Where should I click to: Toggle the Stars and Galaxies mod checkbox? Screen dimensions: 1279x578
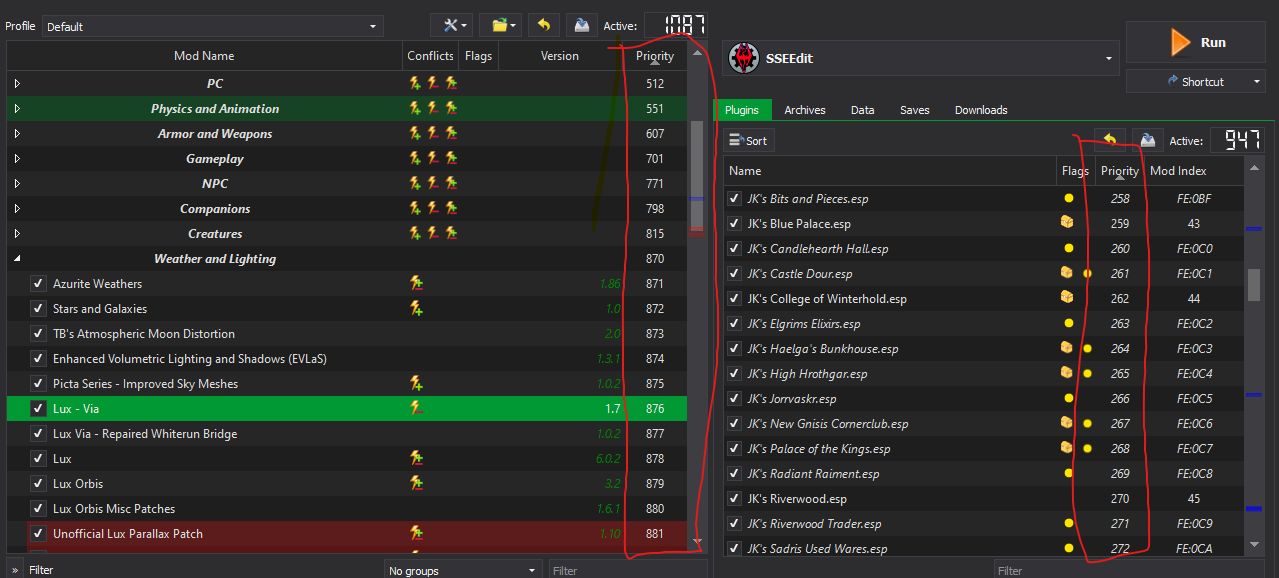click(x=38, y=309)
